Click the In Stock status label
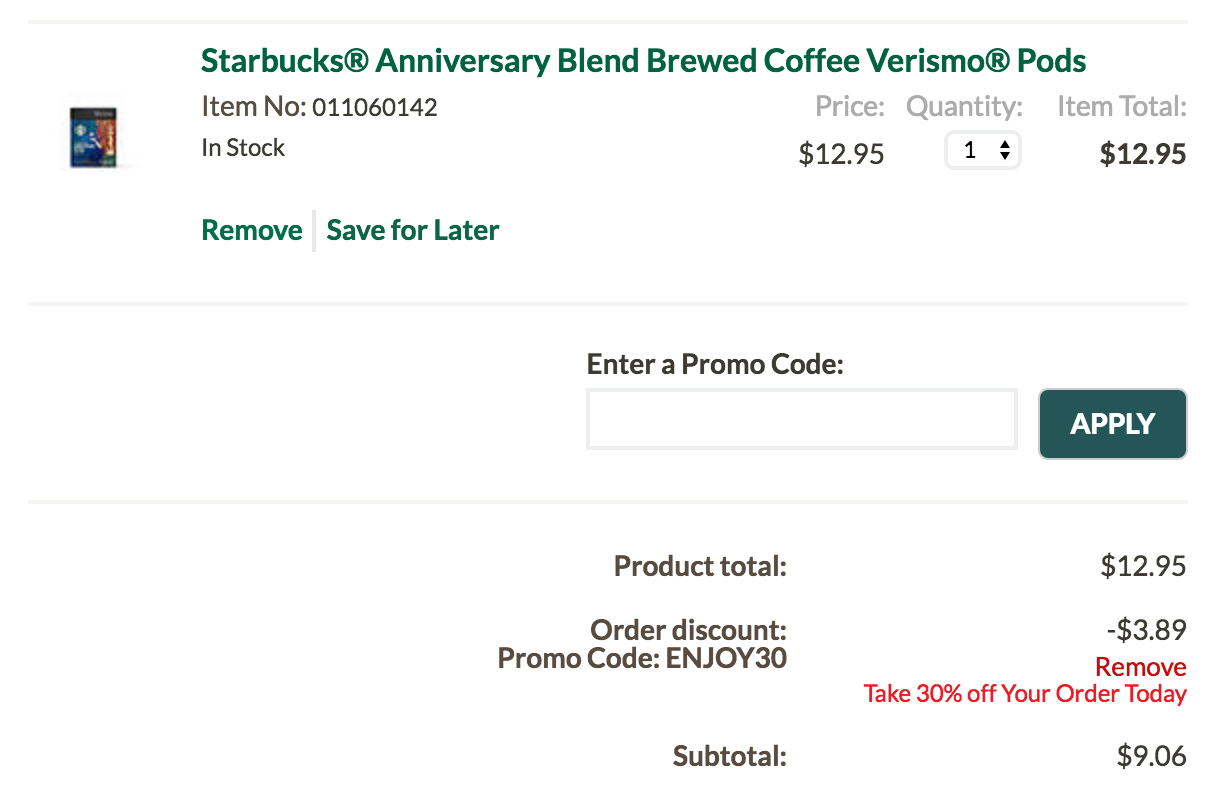This screenshot has height=792, width=1228. pos(243,147)
